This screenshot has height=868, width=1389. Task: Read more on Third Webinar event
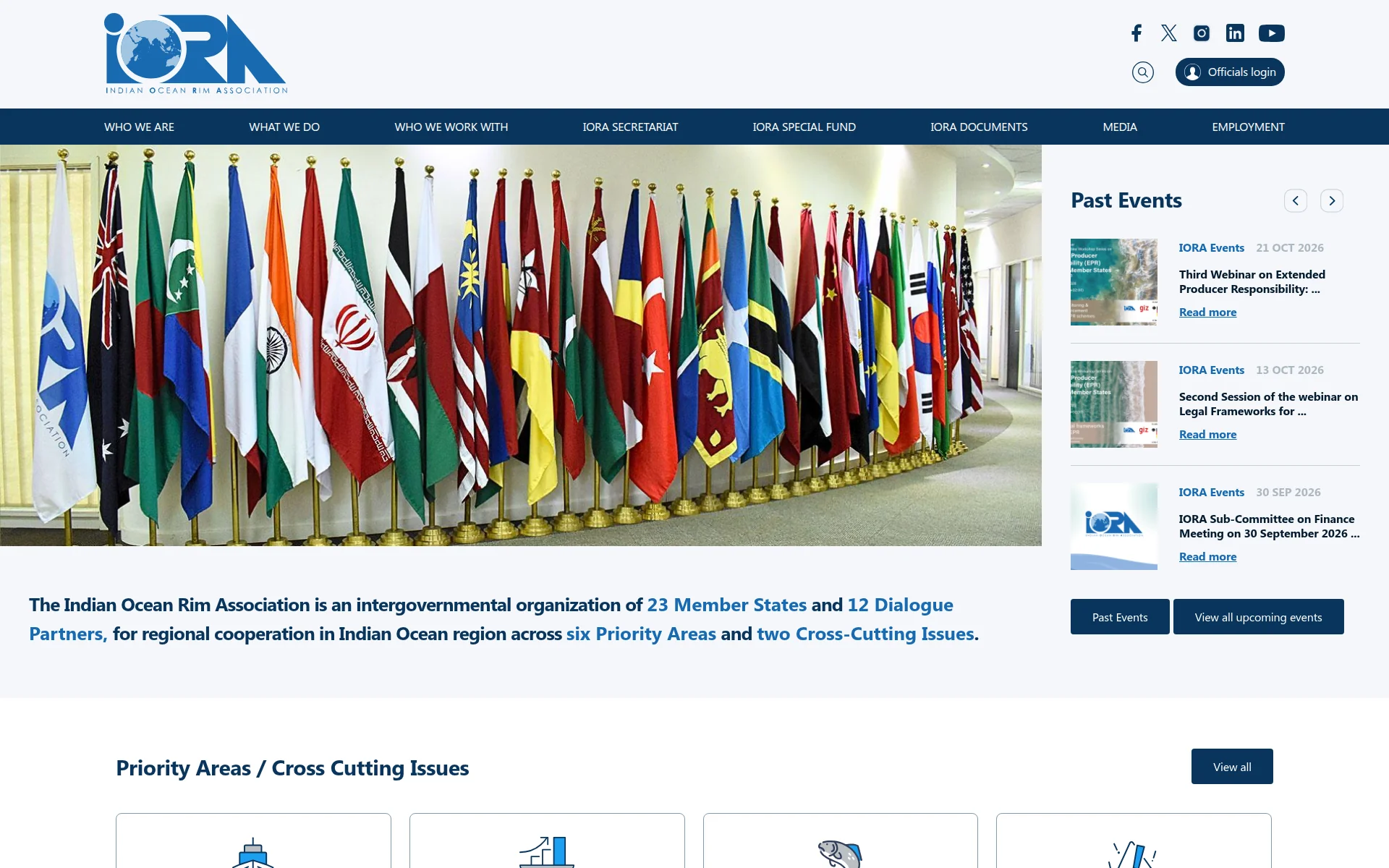coord(1207,312)
